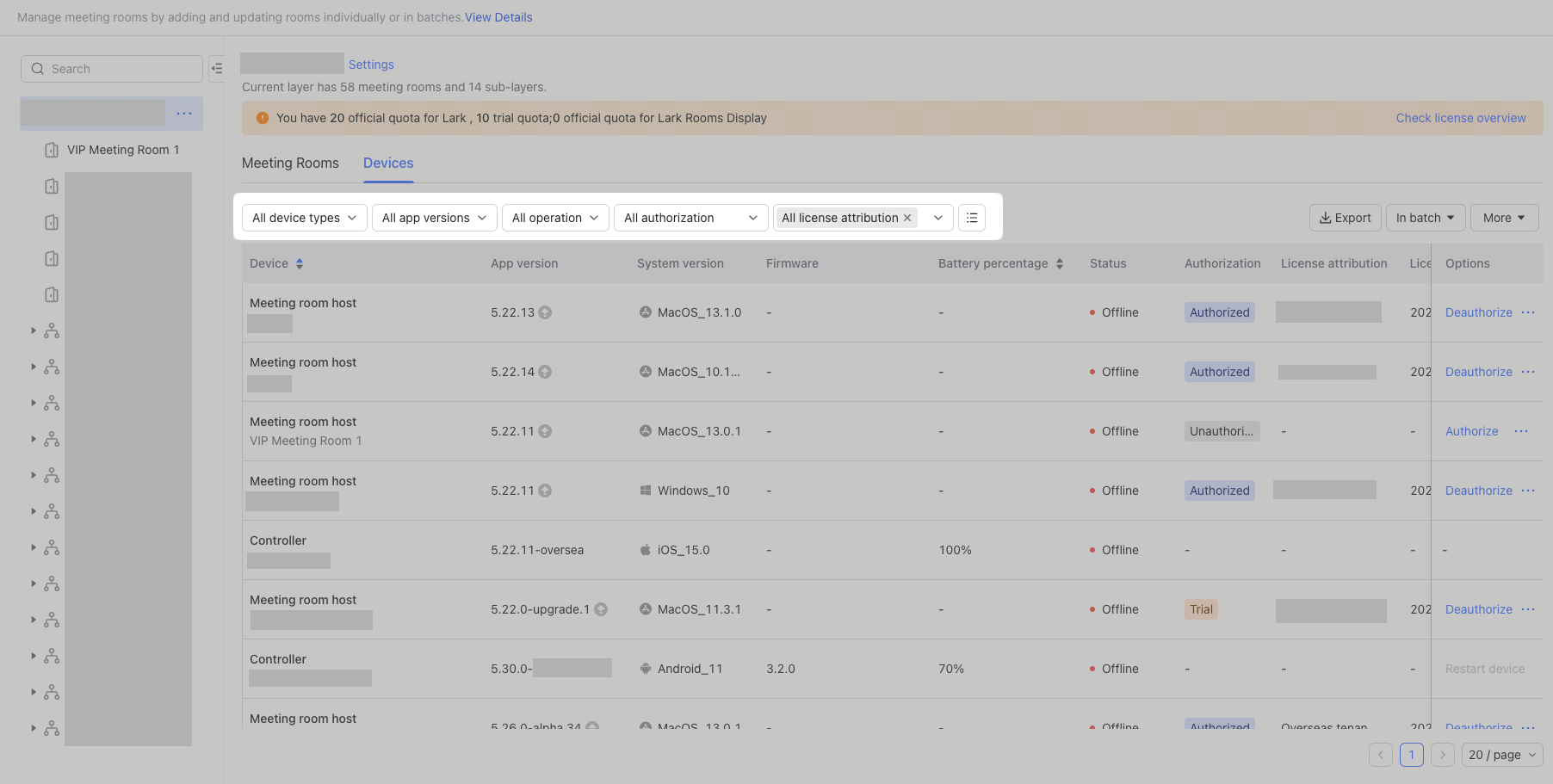This screenshot has width=1553, height=784.
Task: Click the upgrade icon next to version 5.22.13
Action: pyautogui.click(x=545, y=312)
